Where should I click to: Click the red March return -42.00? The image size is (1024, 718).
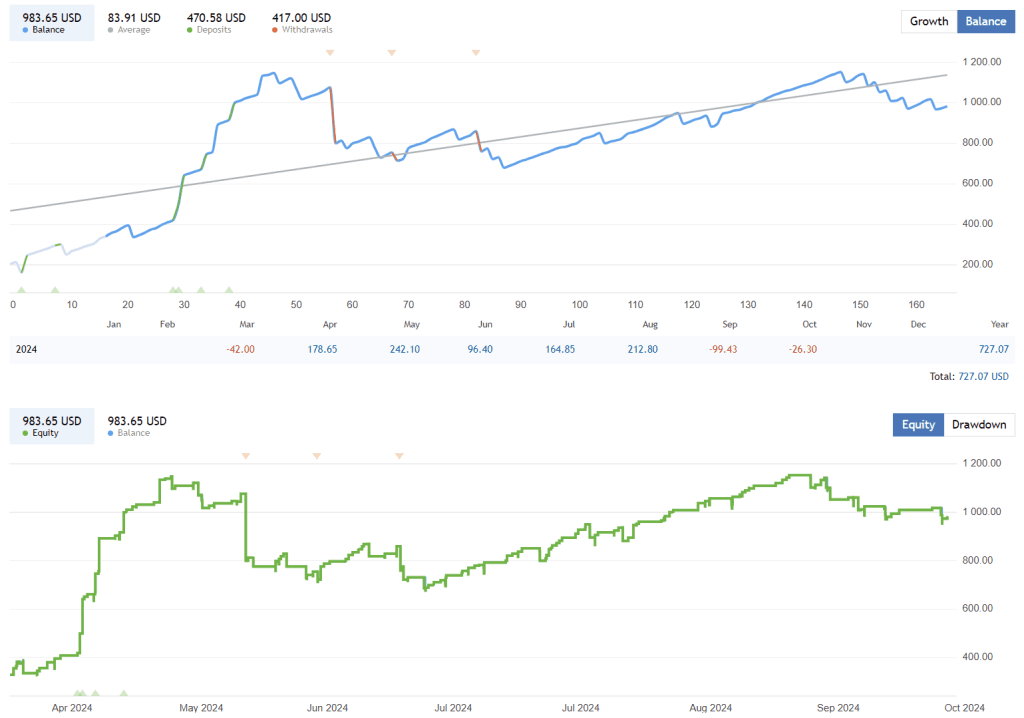tap(239, 351)
